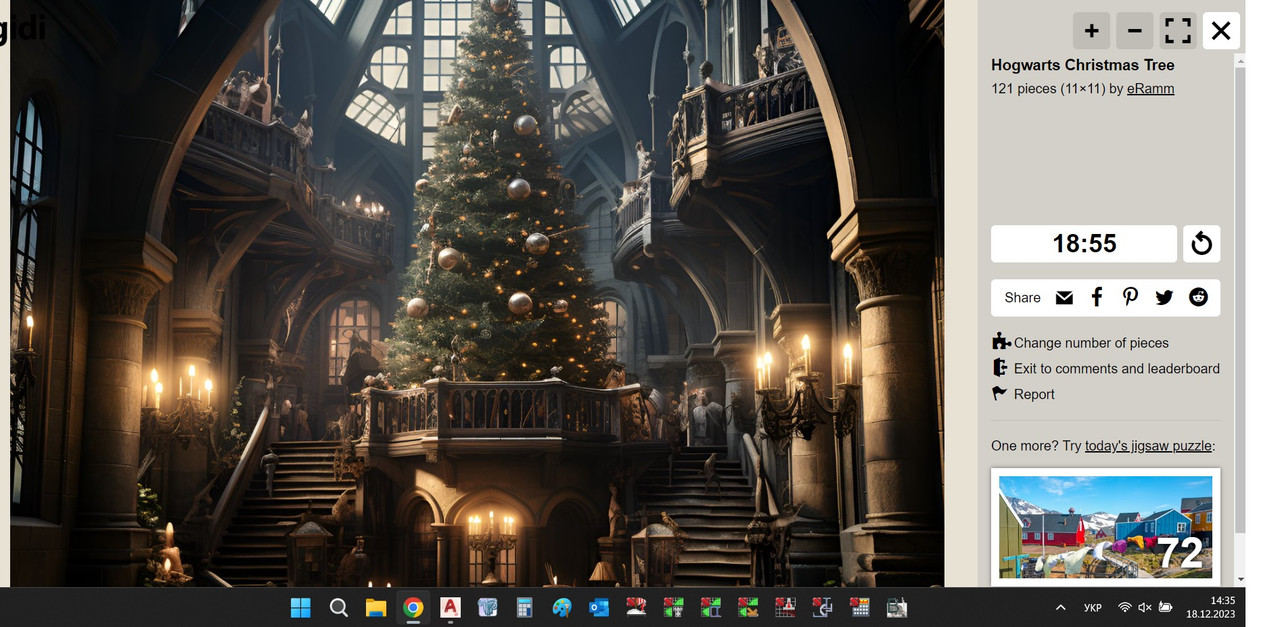
Task: Open the clock showing 14:35 18.12.2023
Action: pos(1211,607)
